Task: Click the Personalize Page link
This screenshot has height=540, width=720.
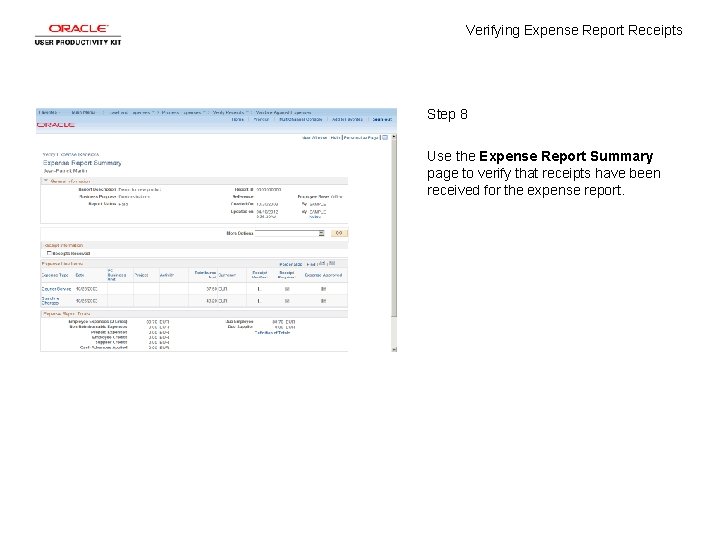Action: [x=361, y=138]
